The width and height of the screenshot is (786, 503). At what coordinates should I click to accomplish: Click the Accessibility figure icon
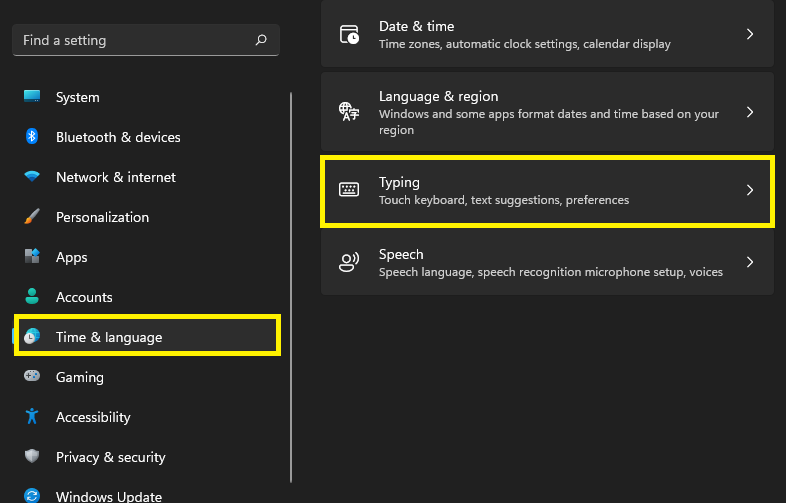pyautogui.click(x=32, y=417)
